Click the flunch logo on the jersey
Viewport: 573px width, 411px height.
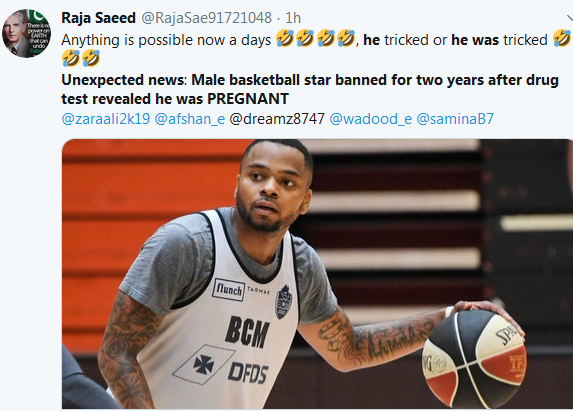228,290
